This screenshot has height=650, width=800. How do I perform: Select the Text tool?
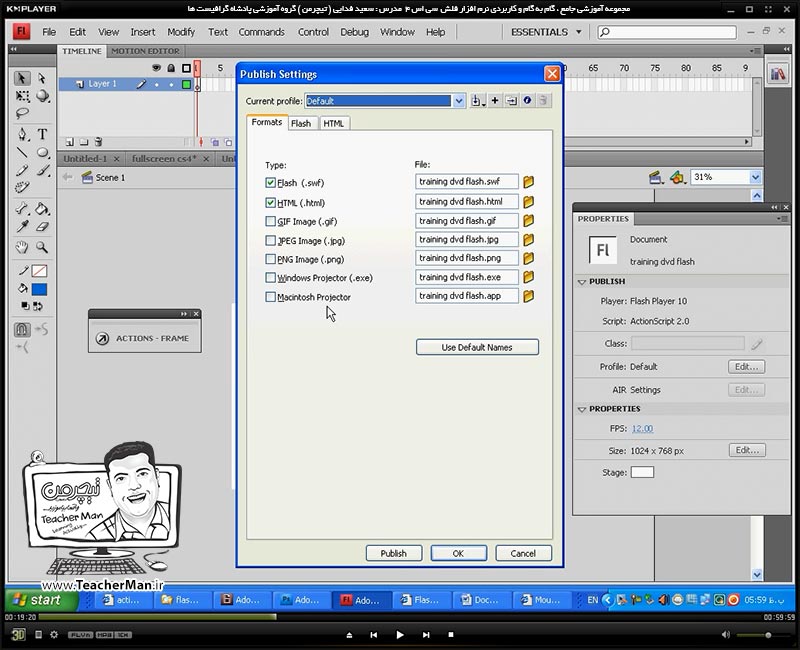point(42,134)
